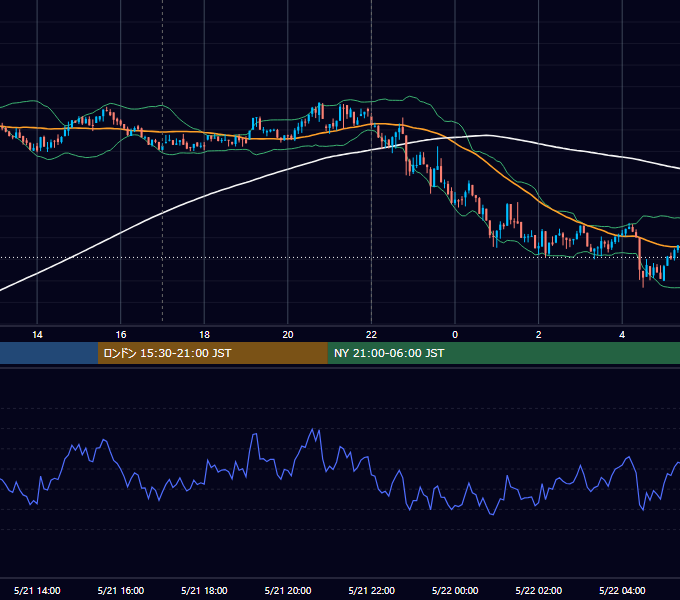The width and height of the screenshot is (680, 600).
Task: Select the NY 21:00-06:00 JST session bar
Action: 503,353
